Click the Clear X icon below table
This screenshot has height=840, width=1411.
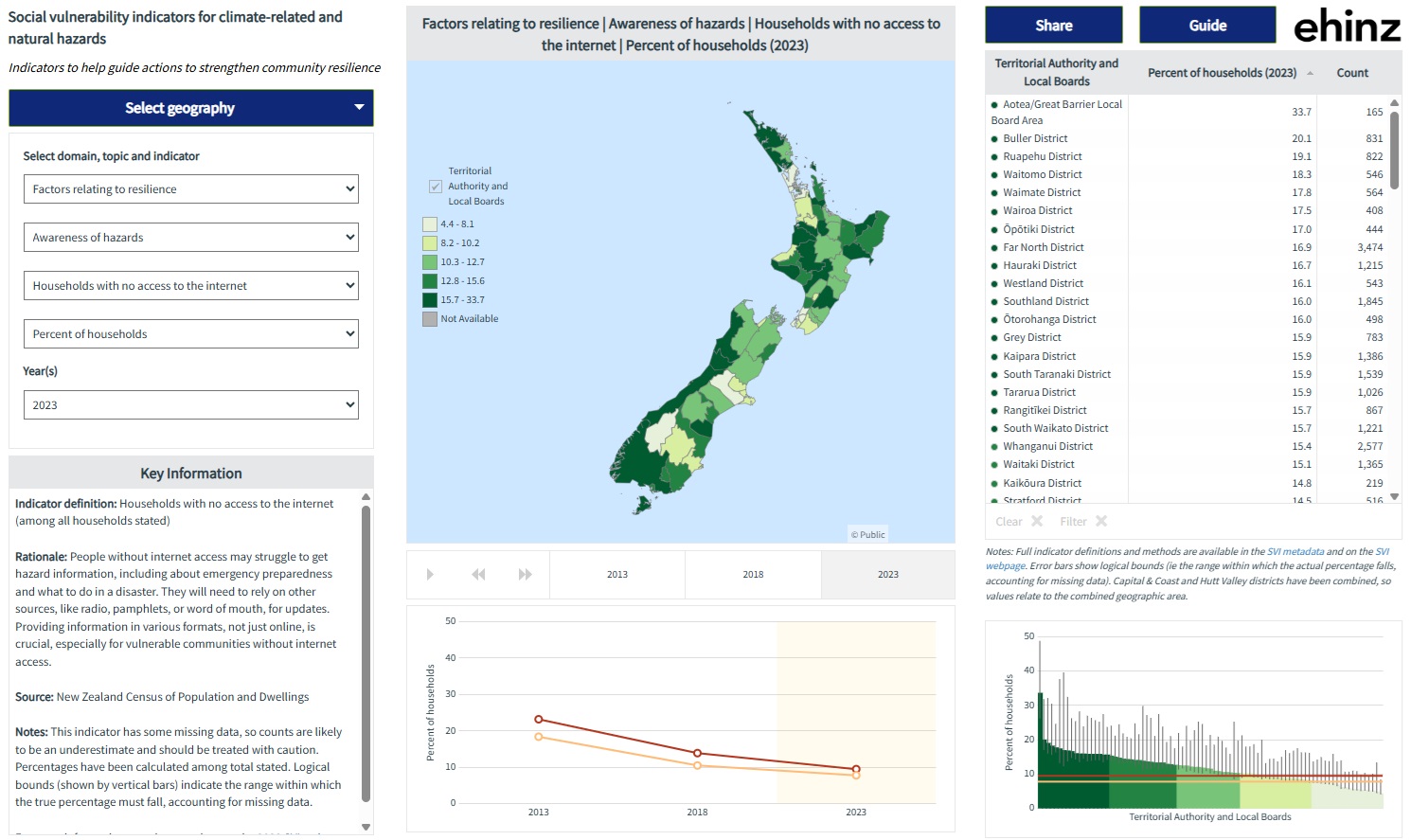(x=1036, y=522)
